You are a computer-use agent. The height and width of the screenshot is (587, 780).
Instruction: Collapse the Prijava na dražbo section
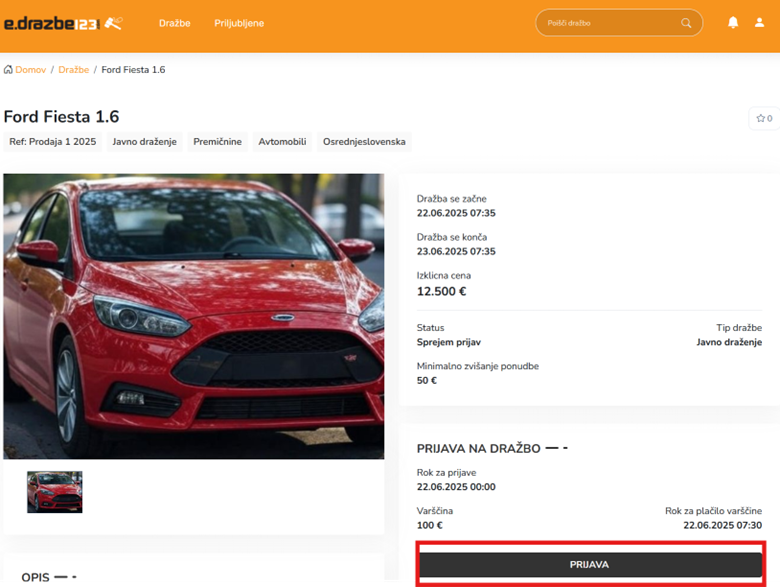[556, 448]
